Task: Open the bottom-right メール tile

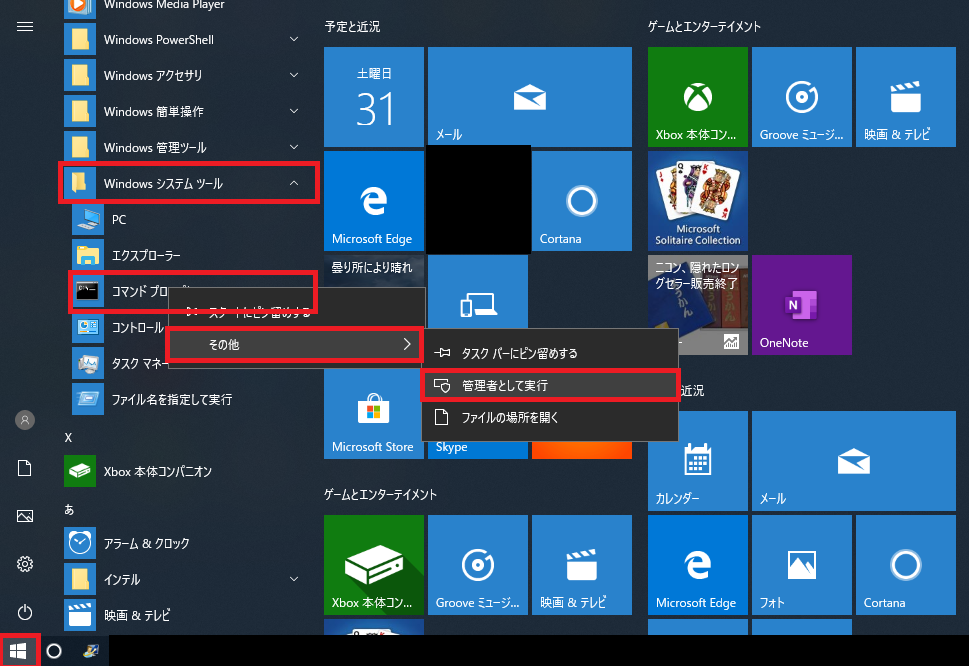Action: (x=854, y=461)
